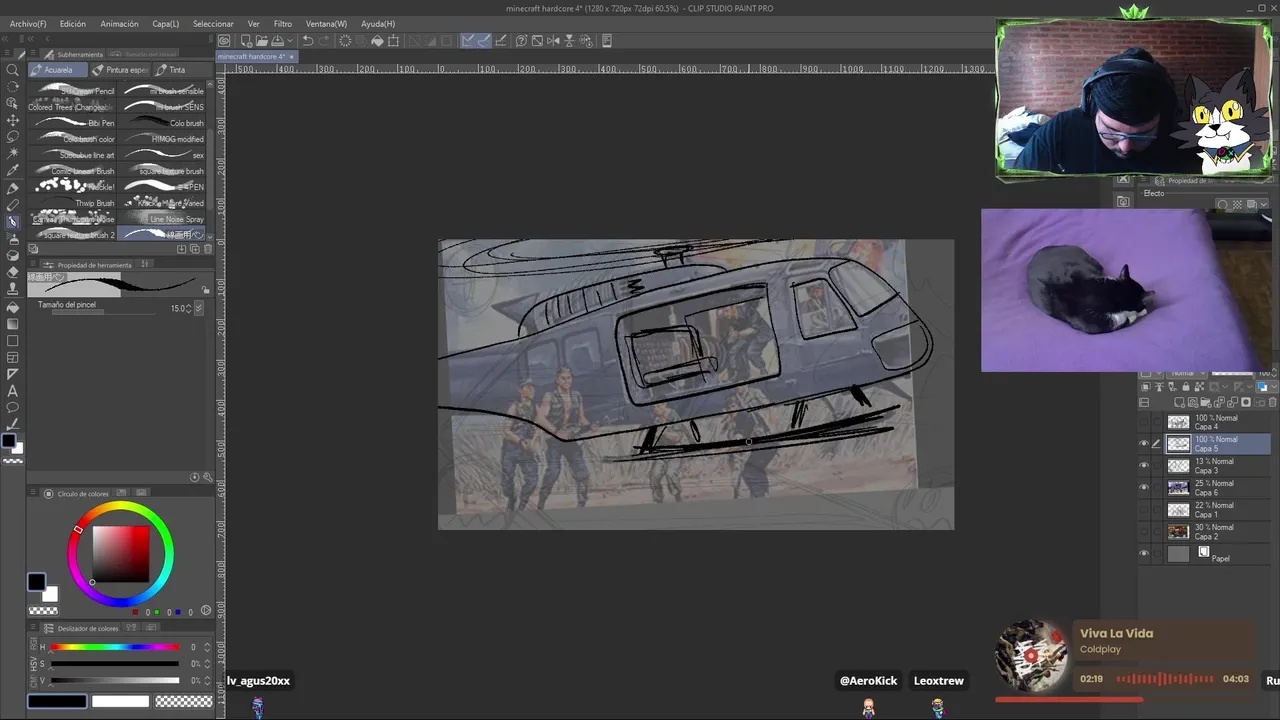Click the Scale/Rotate transform icon

point(394,41)
